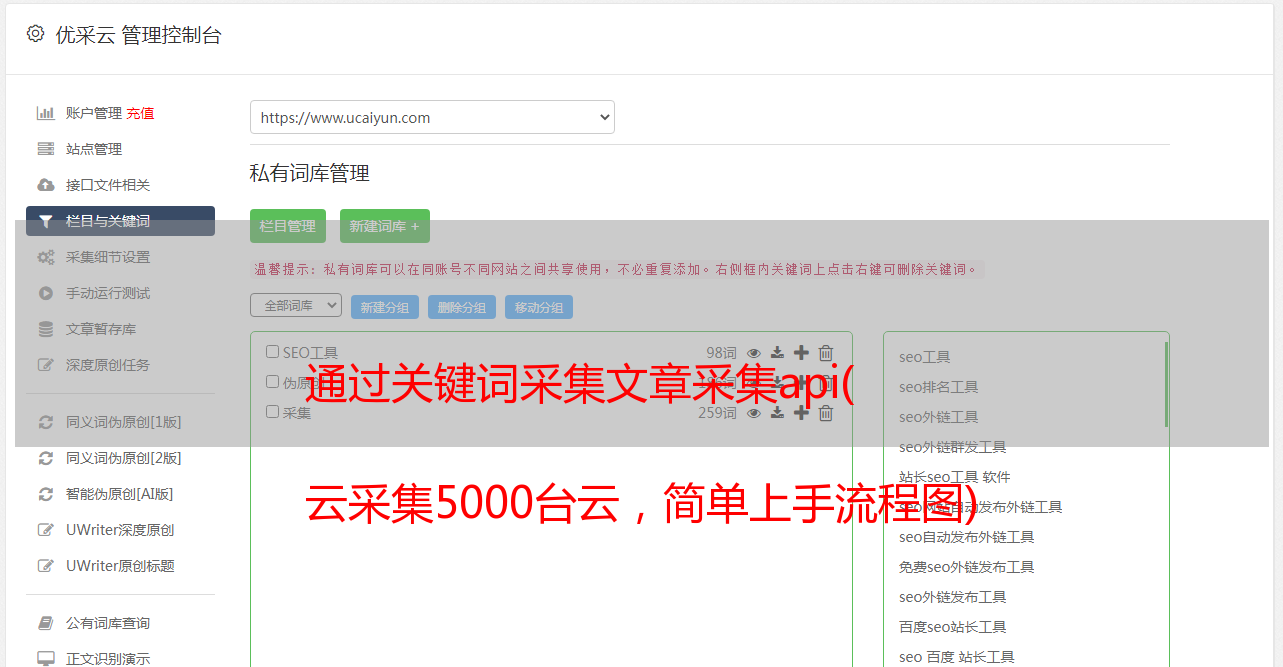The height and width of the screenshot is (667, 1283).
Task: Tick the 伪原创 checkbox
Action: point(272,382)
